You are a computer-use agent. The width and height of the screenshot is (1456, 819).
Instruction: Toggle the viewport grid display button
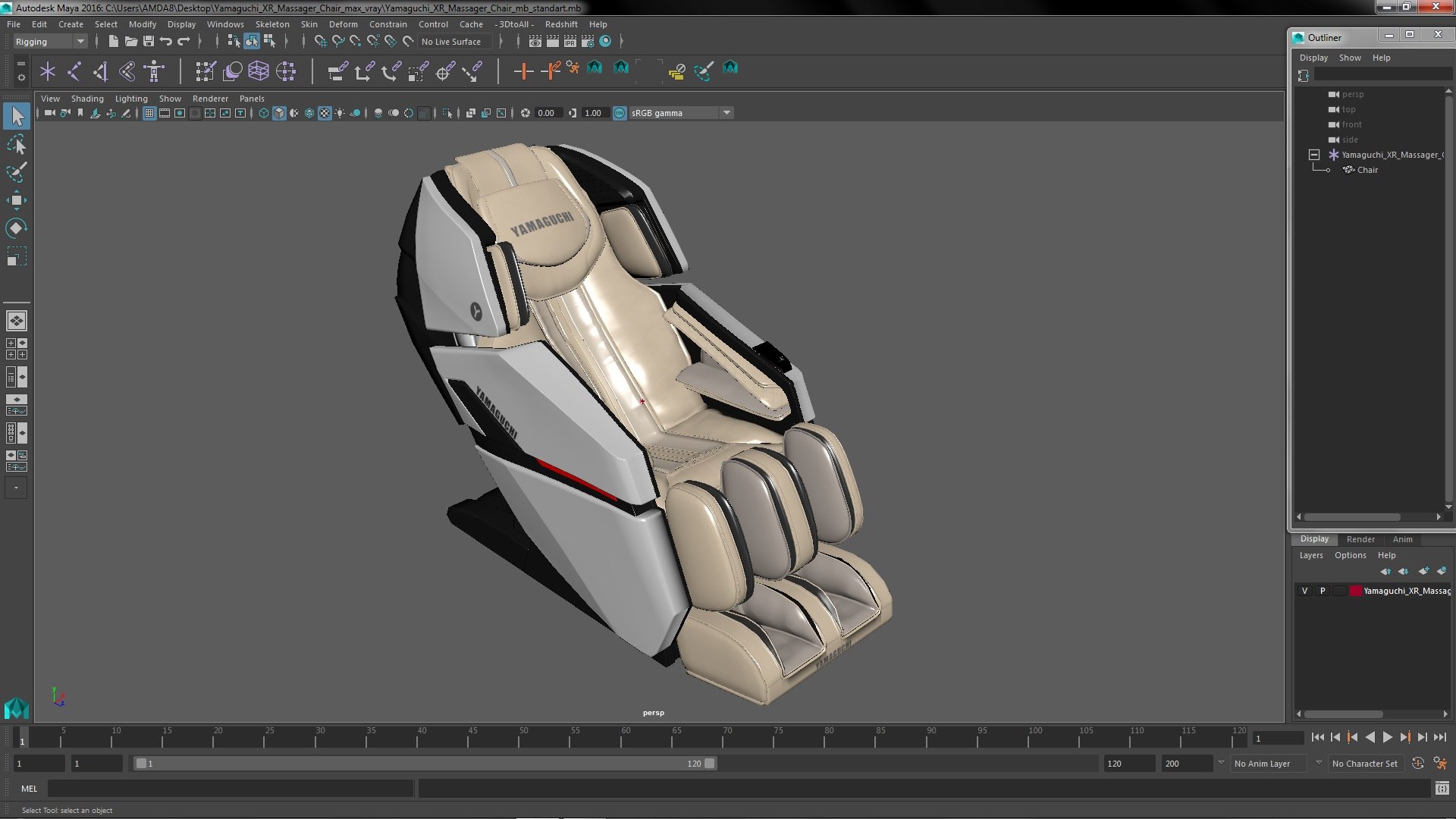(x=149, y=113)
